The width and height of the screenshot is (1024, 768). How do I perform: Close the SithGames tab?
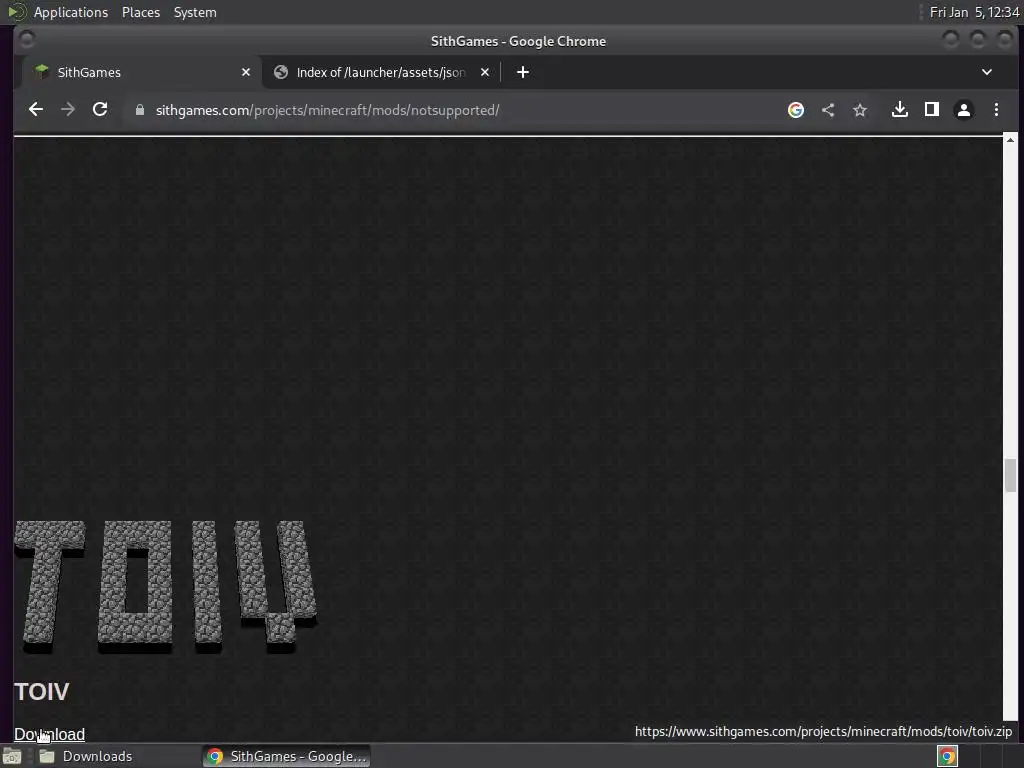coord(246,72)
